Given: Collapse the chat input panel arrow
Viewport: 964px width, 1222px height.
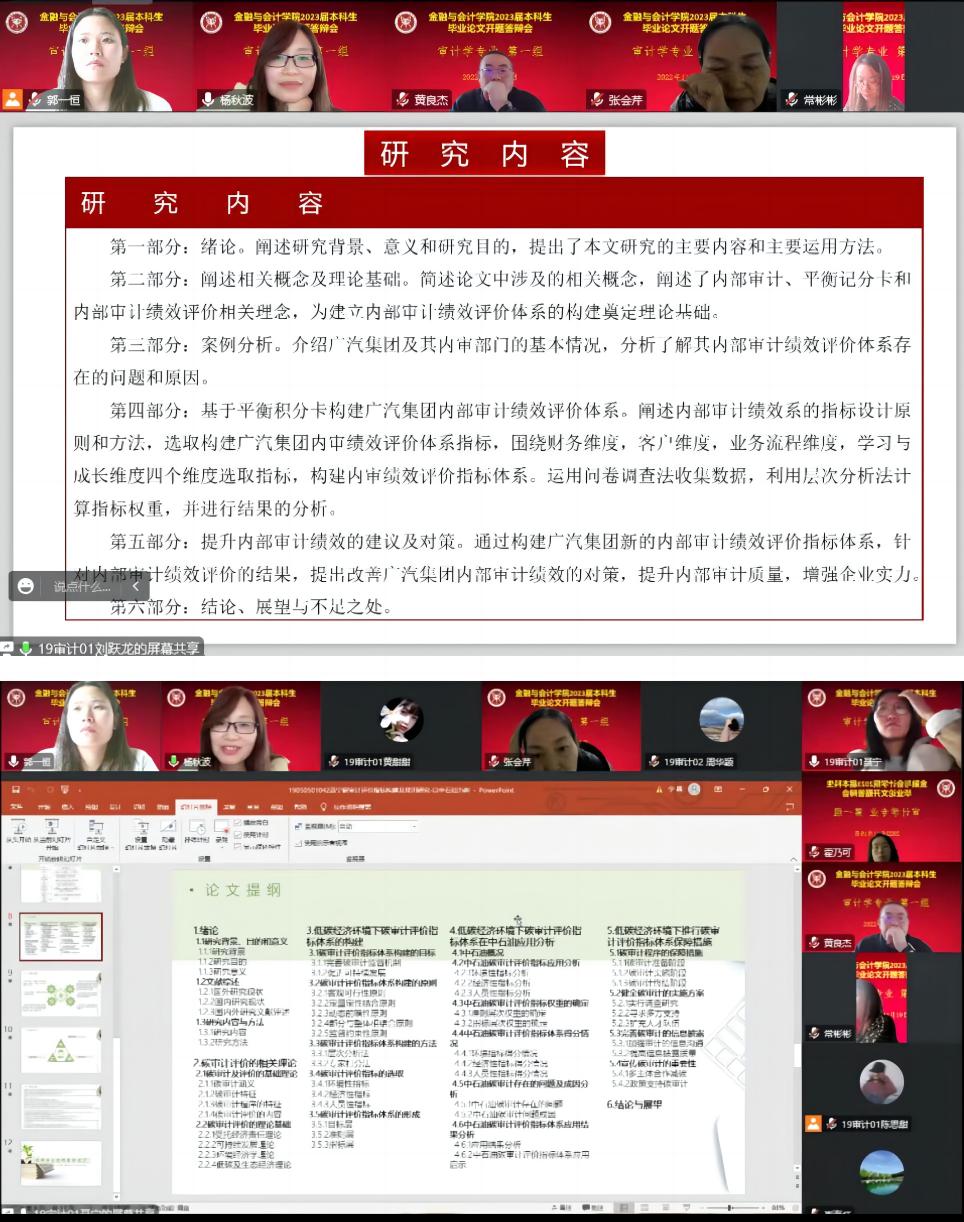Looking at the screenshot, I should pyautogui.click(x=135, y=586).
